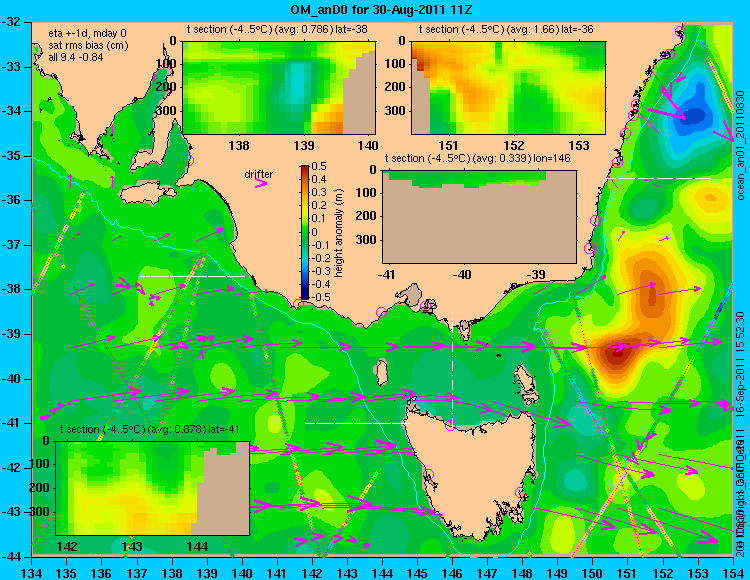The height and width of the screenshot is (580, 750).
Task: Click the white dashed section line at latitude -38
Action: [x=192, y=276]
